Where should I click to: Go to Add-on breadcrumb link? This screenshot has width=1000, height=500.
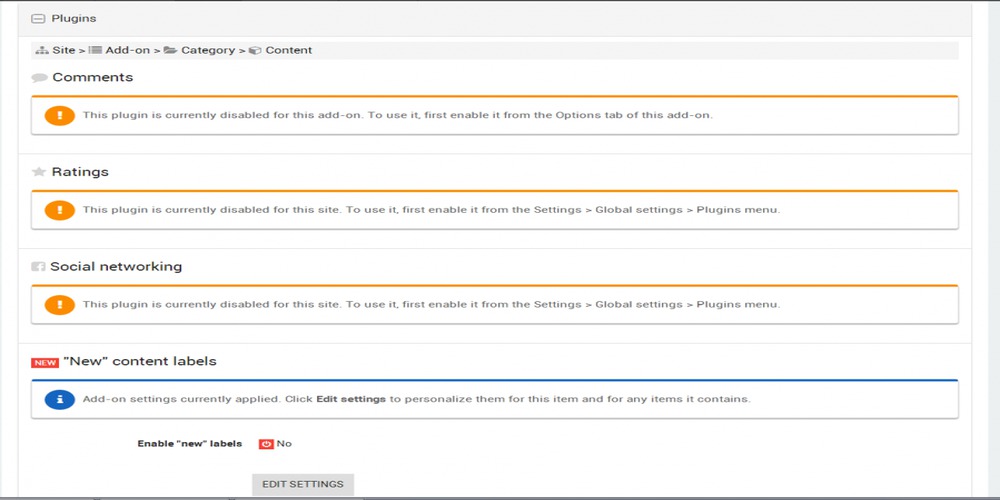pos(127,50)
